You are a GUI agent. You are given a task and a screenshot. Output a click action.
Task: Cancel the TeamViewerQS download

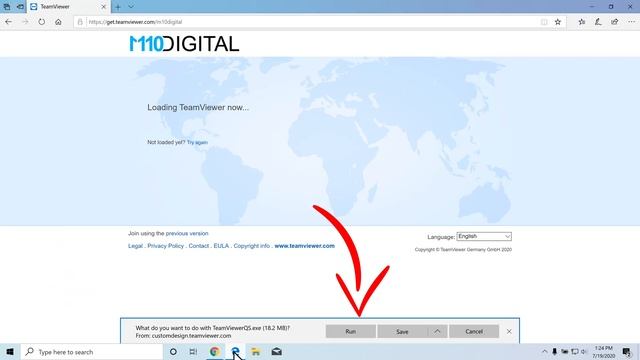[474, 331]
